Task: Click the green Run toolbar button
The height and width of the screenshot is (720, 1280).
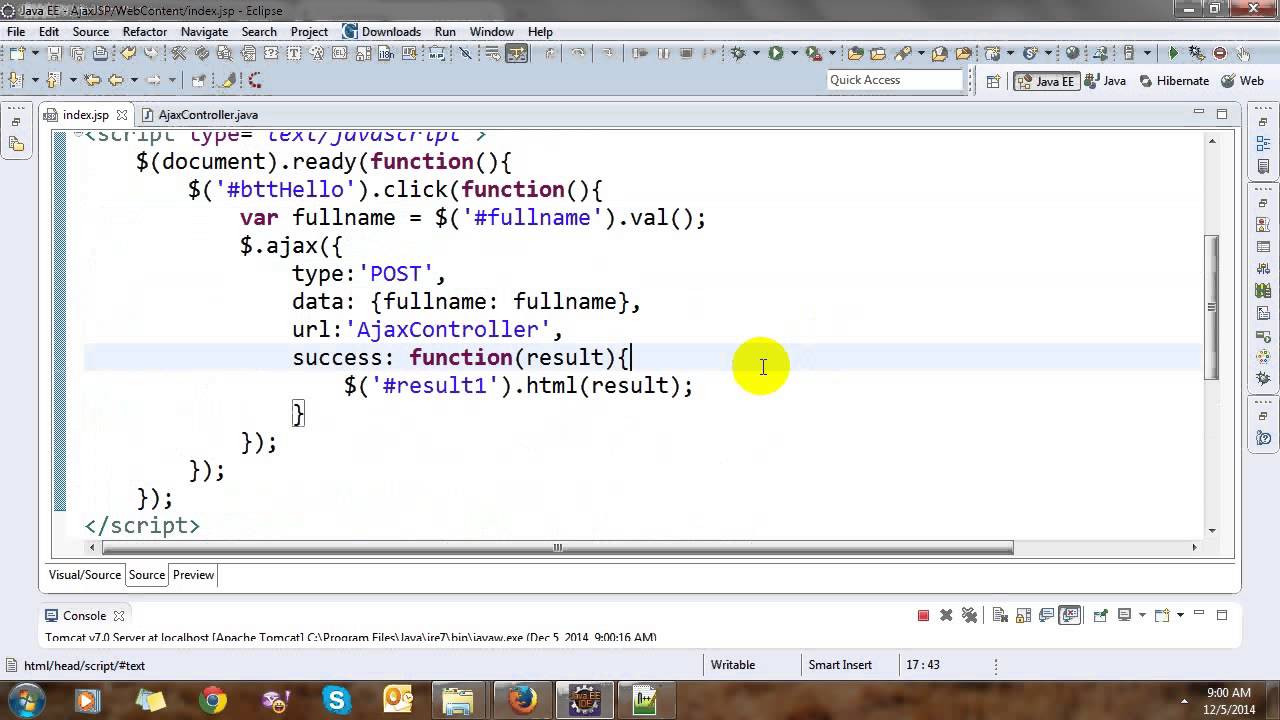Action: click(775, 53)
